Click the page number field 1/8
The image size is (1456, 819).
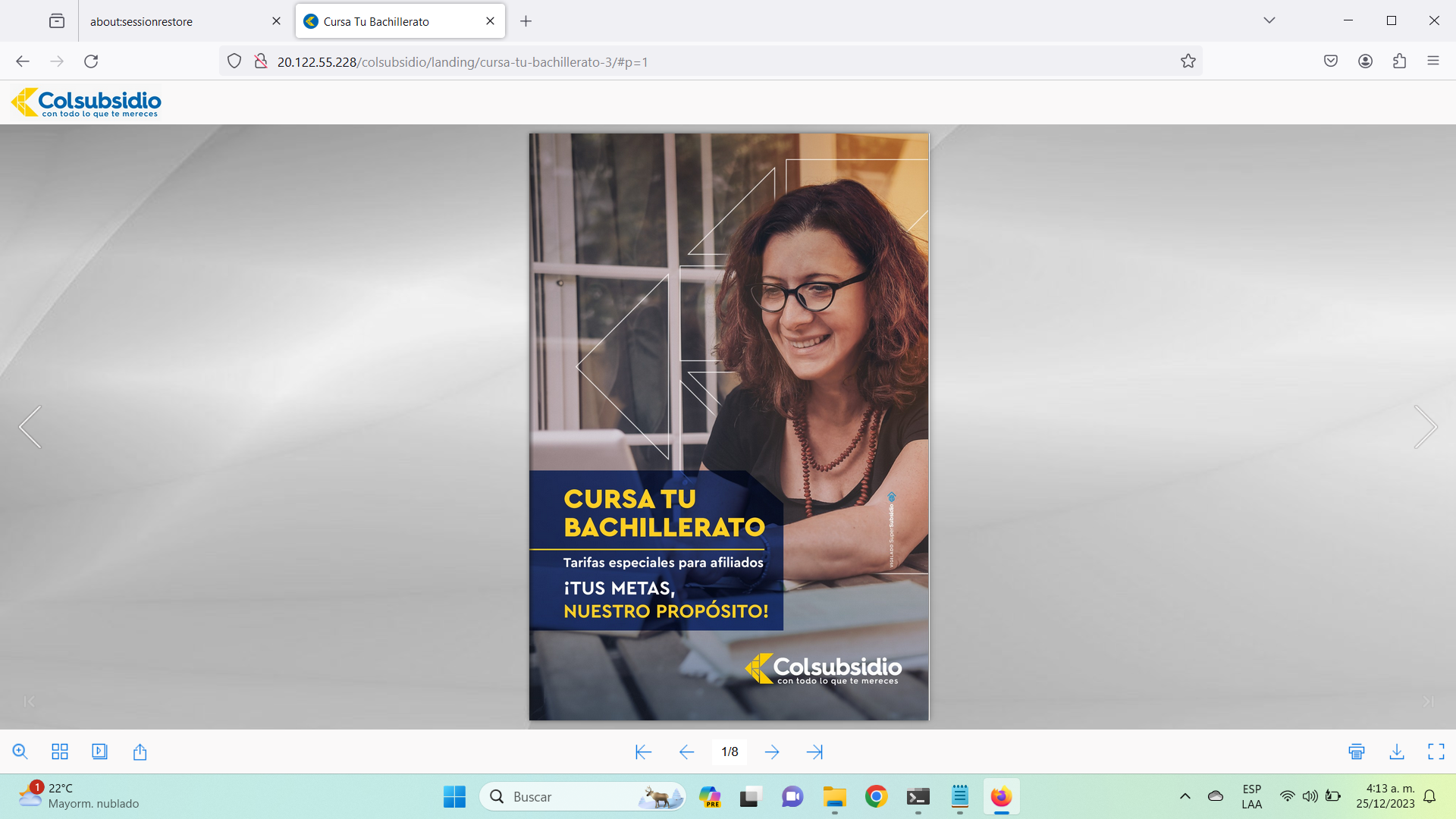(x=730, y=752)
